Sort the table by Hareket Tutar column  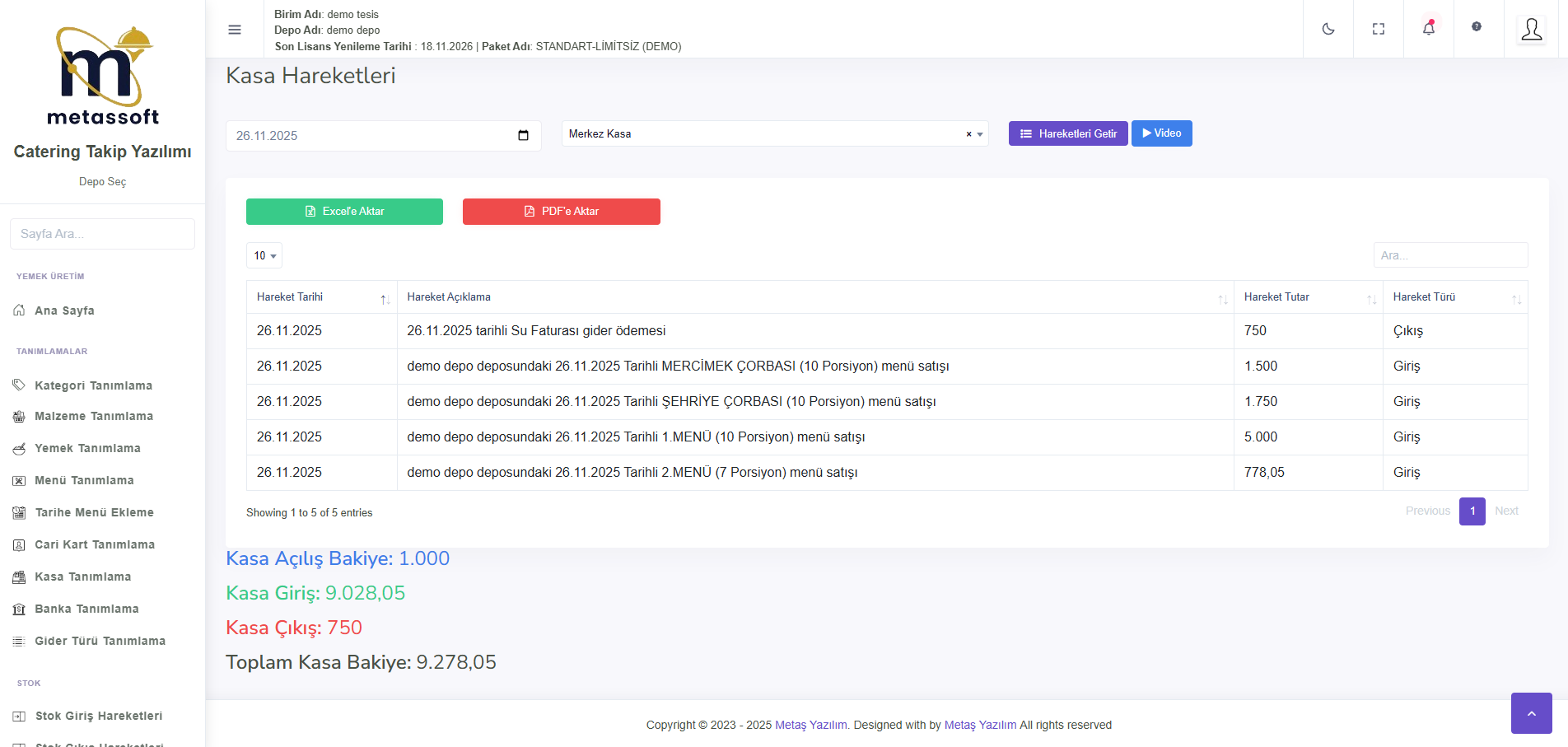tap(1308, 297)
